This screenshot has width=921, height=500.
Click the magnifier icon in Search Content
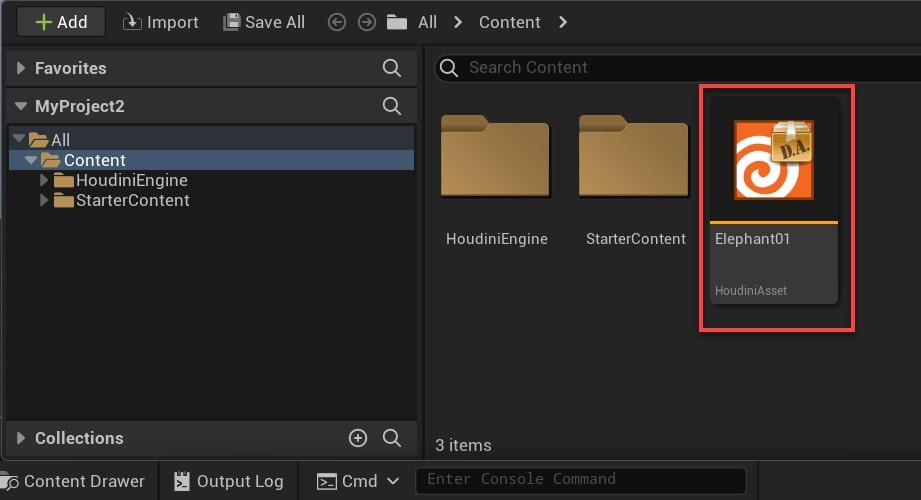pos(449,68)
